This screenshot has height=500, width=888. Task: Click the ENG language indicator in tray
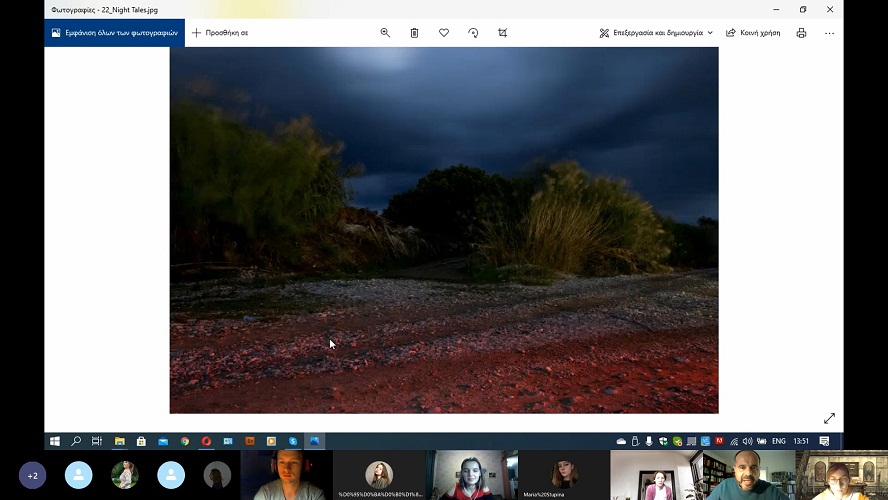[778, 441]
